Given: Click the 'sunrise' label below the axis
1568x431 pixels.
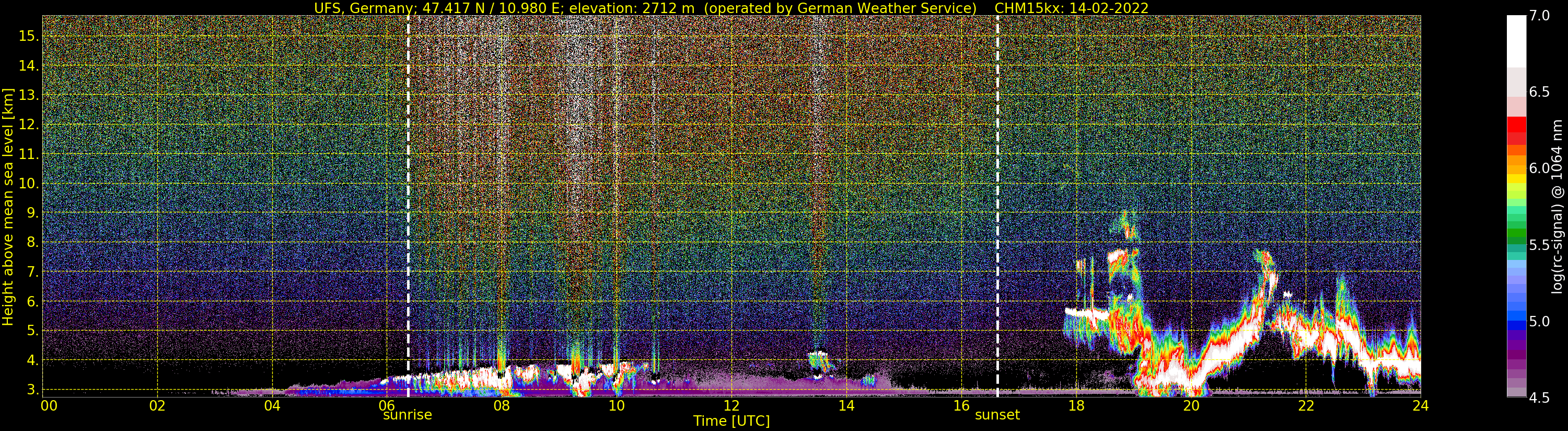Looking at the screenshot, I should coord(407,415).
